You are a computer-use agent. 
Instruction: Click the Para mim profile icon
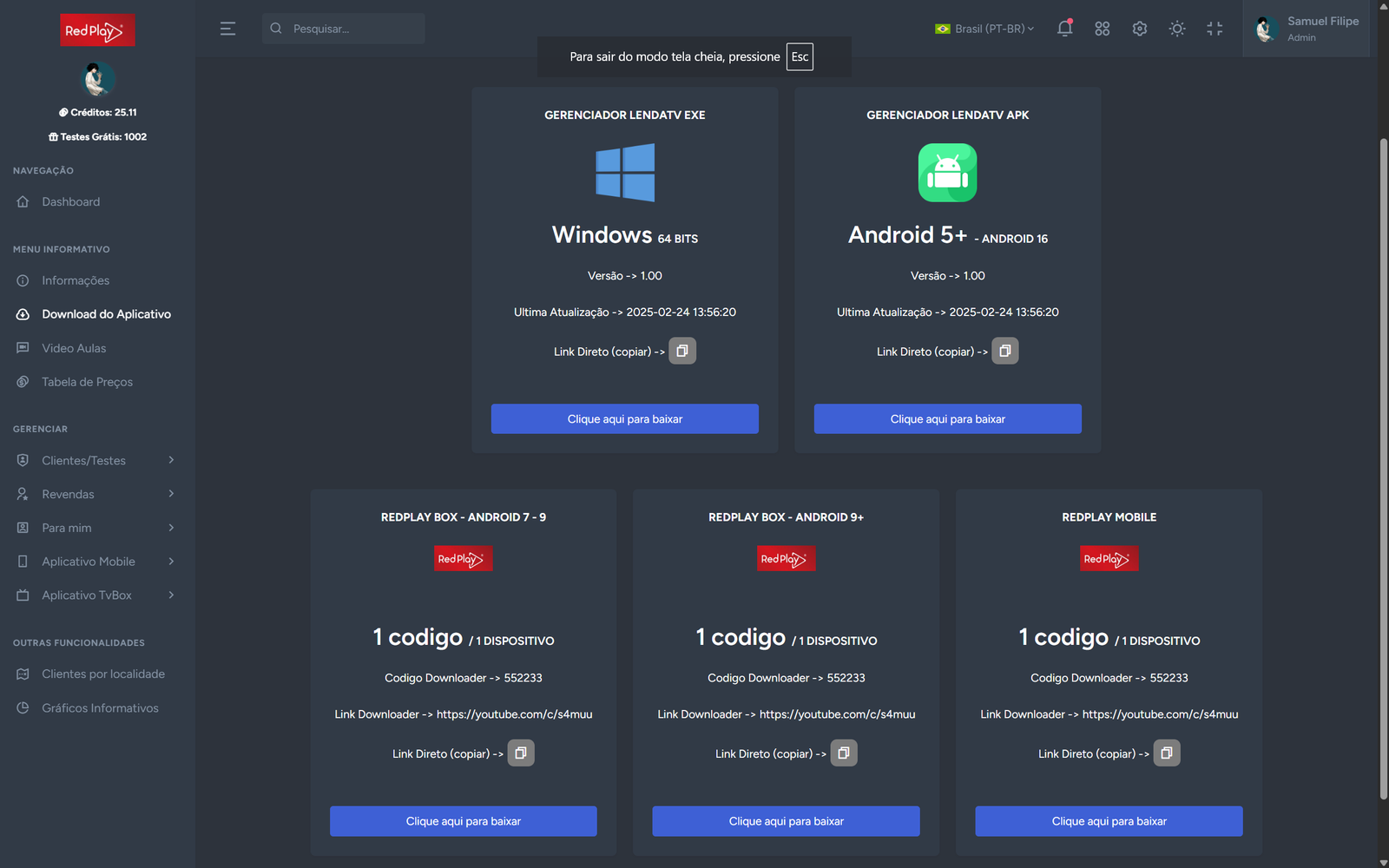[x=23, y=528]
